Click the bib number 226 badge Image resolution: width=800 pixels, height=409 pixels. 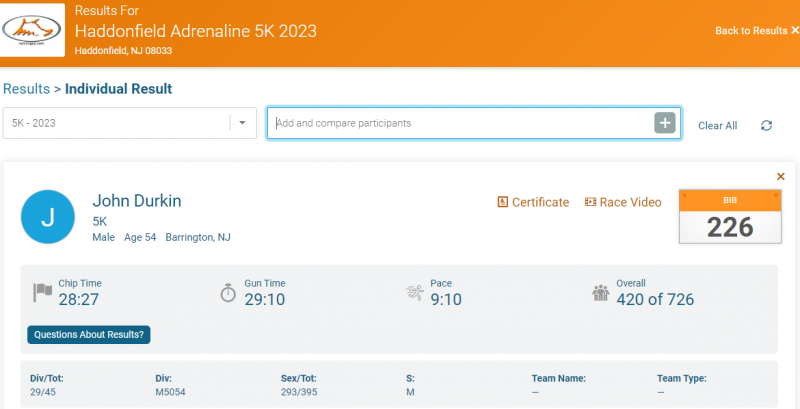(730, 217)
